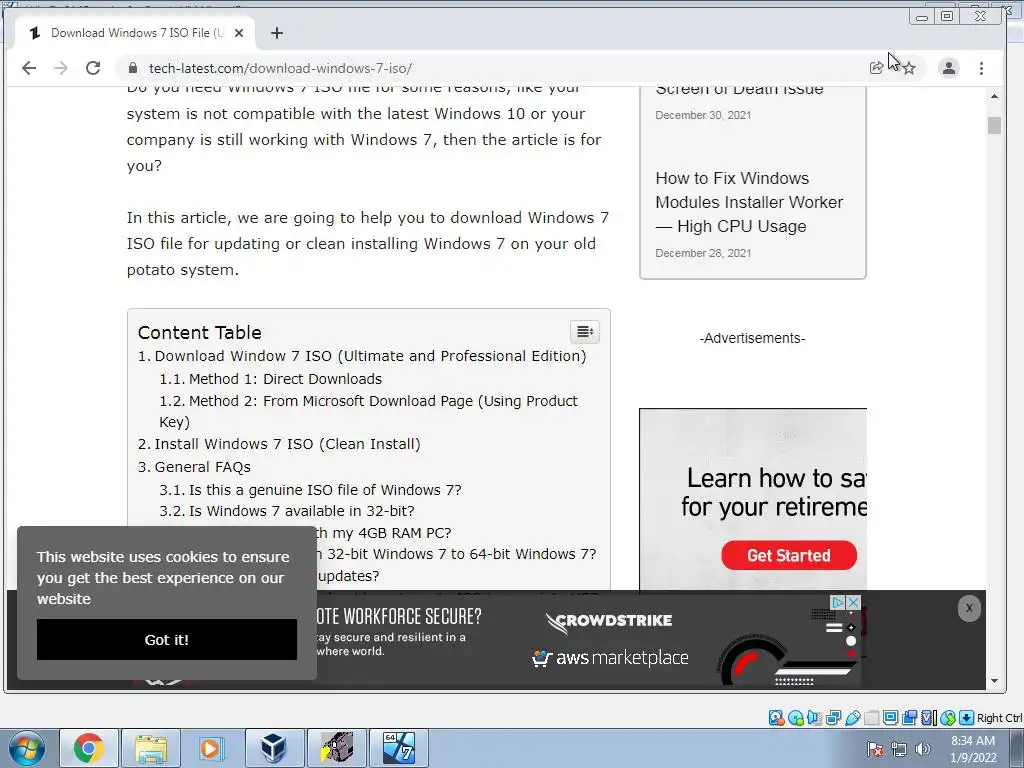The height and width of the screenshot is (768, 1024).
Task: Share this page via the share icon
Action: pyautogui.click(x=876, y=68)
